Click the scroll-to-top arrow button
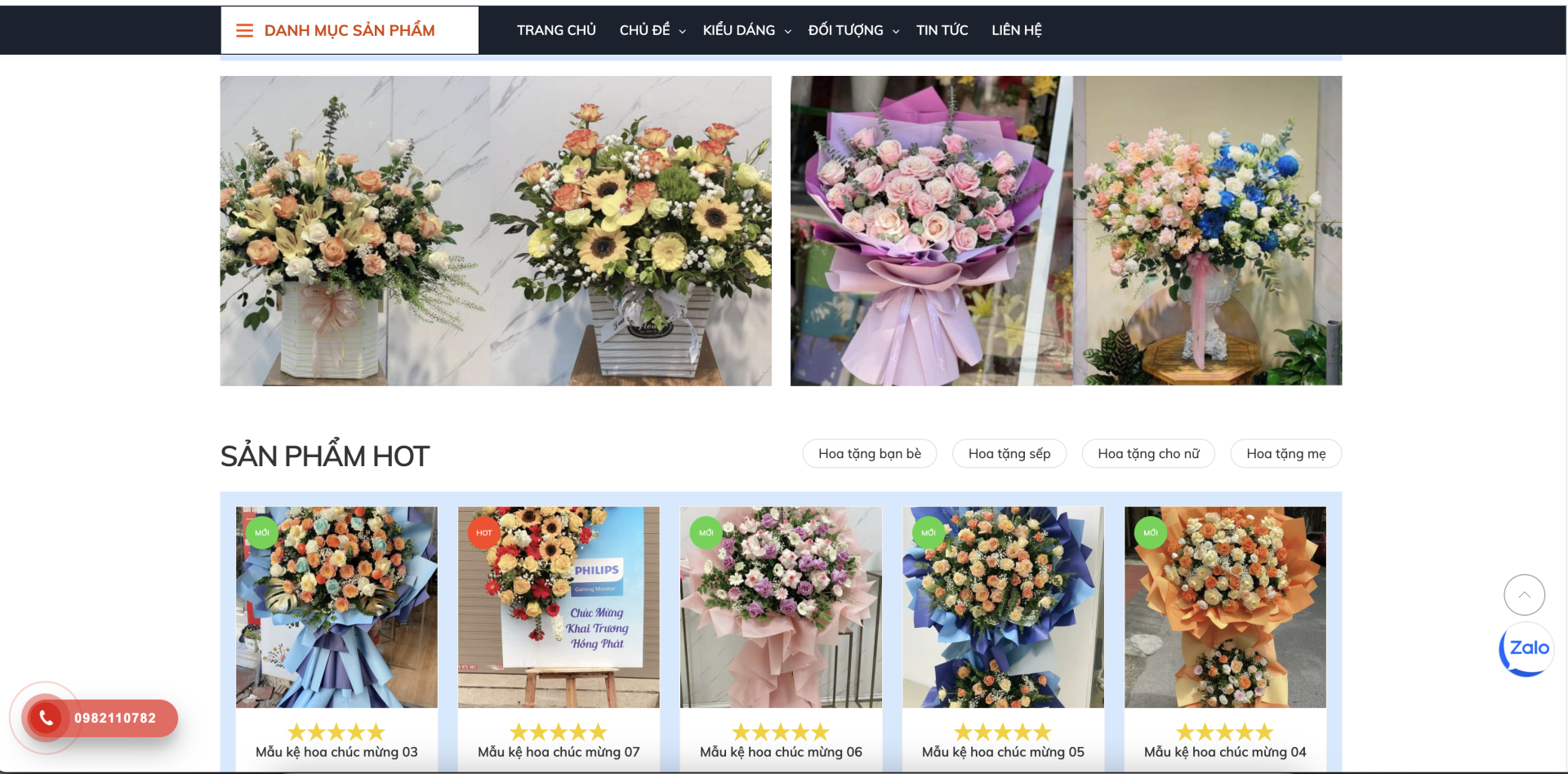1568x774 pixels. point(1524,595)
